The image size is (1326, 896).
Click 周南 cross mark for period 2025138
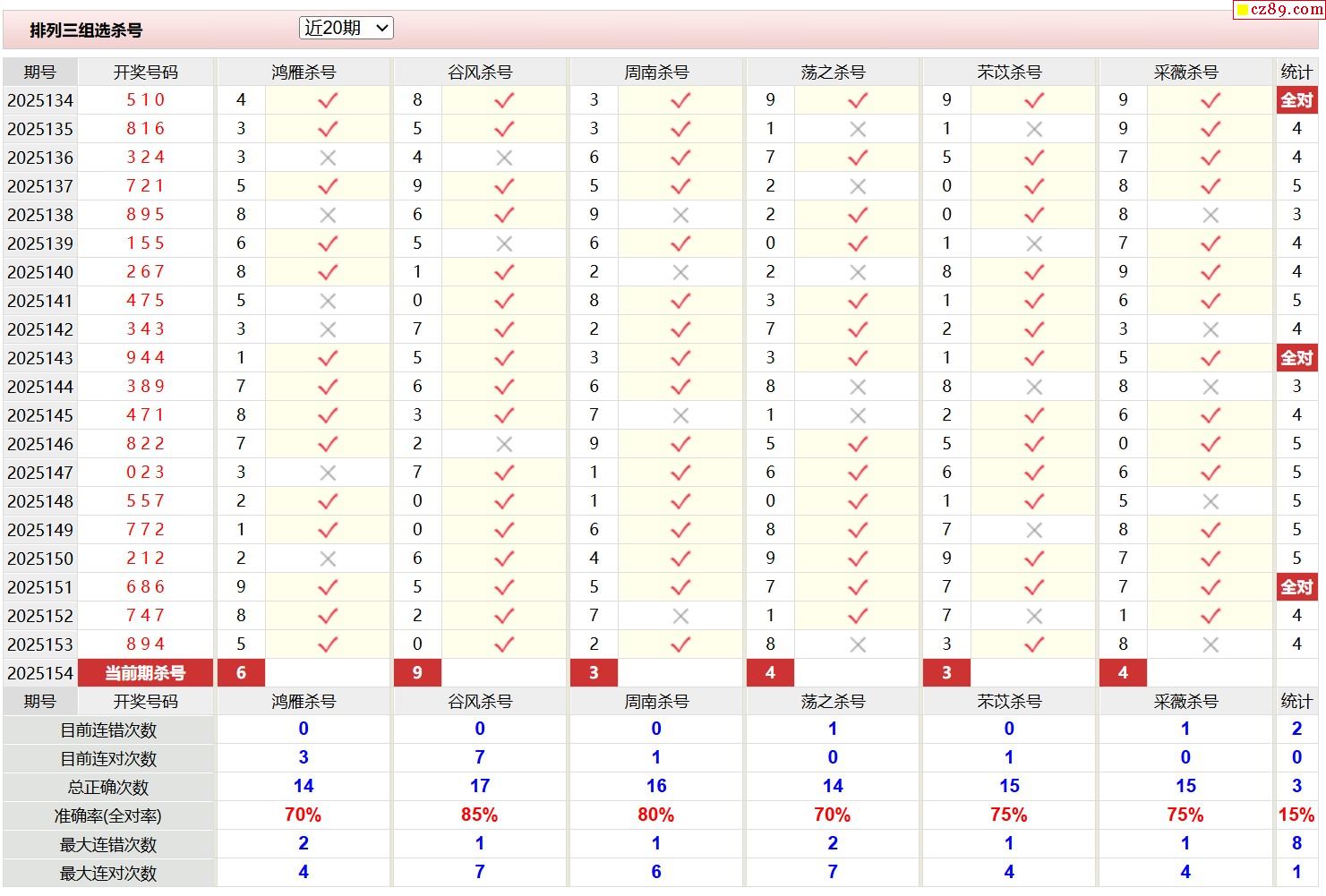pyautogui.click(x=680, y=215)
